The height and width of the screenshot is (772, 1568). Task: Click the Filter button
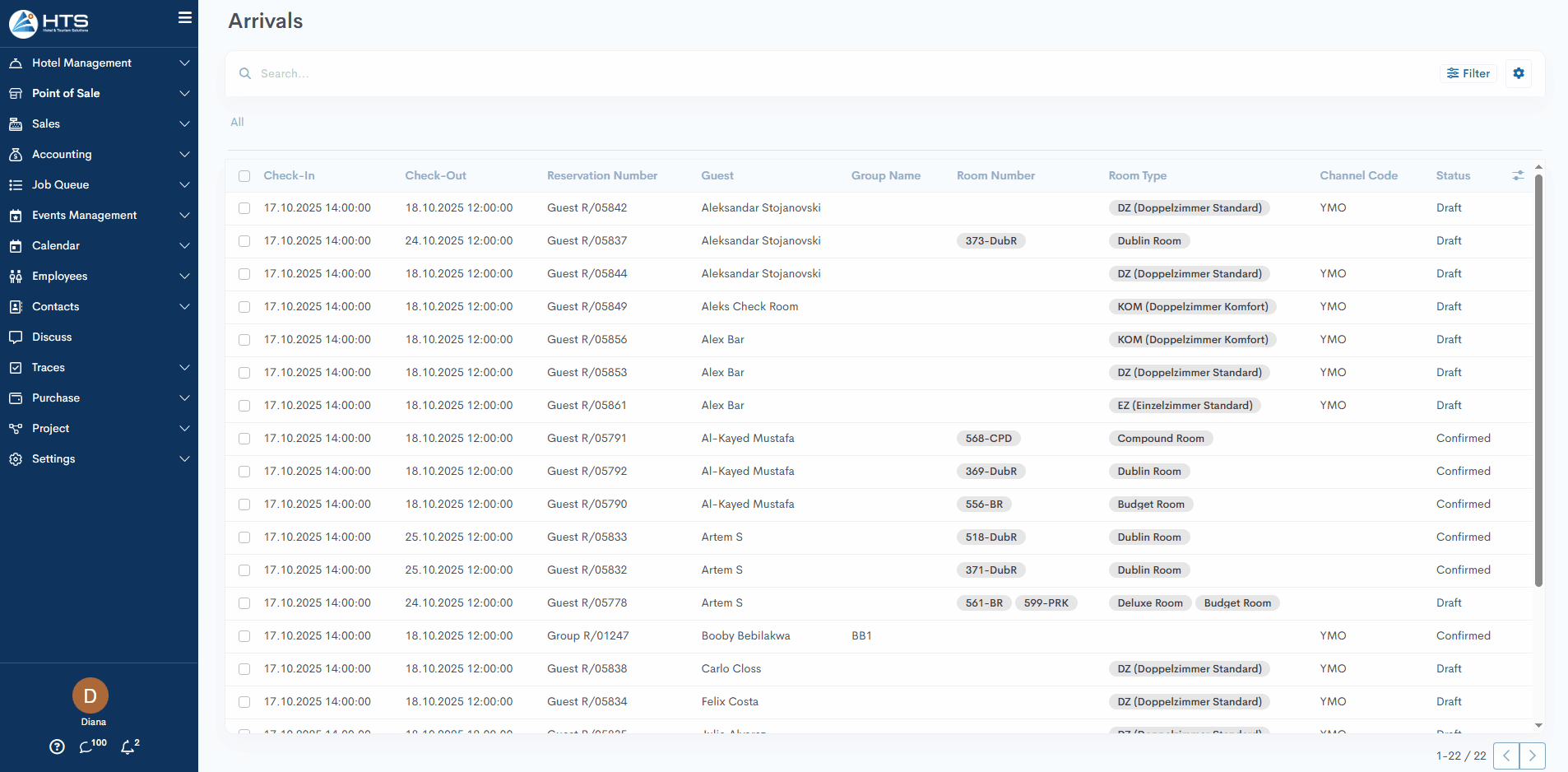(x=1468, y=73)
